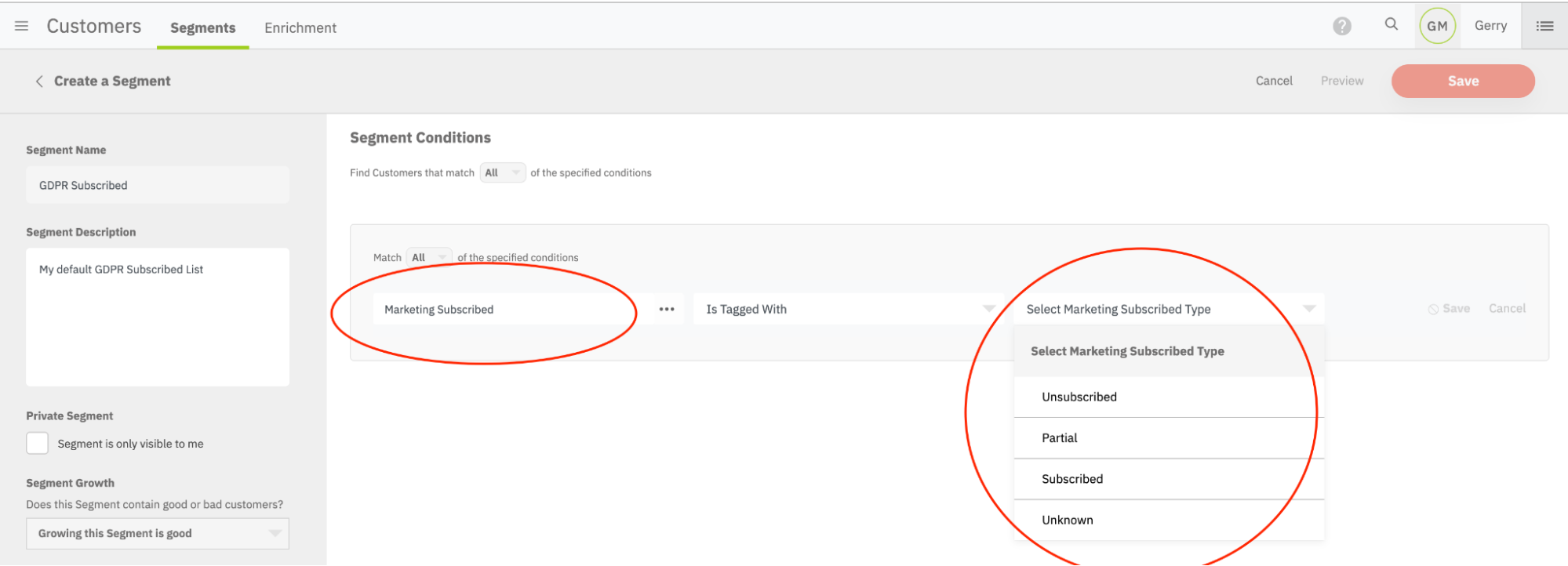Click the Private Segment label
The height and width of the screenshot is (566, 1568).
tap(70, 415)
